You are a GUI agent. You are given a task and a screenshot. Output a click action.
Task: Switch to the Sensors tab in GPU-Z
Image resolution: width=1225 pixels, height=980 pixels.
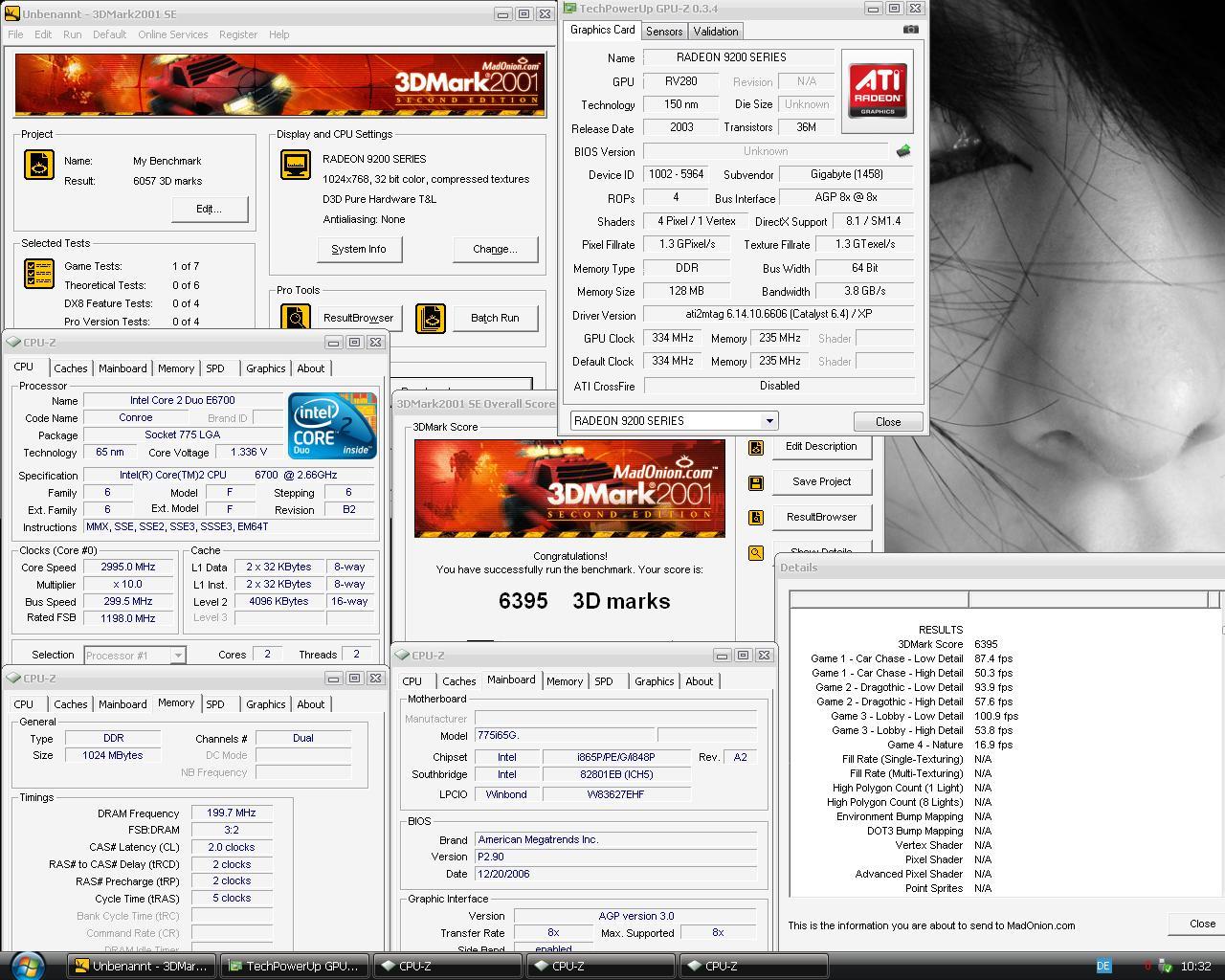coord(664,32)
